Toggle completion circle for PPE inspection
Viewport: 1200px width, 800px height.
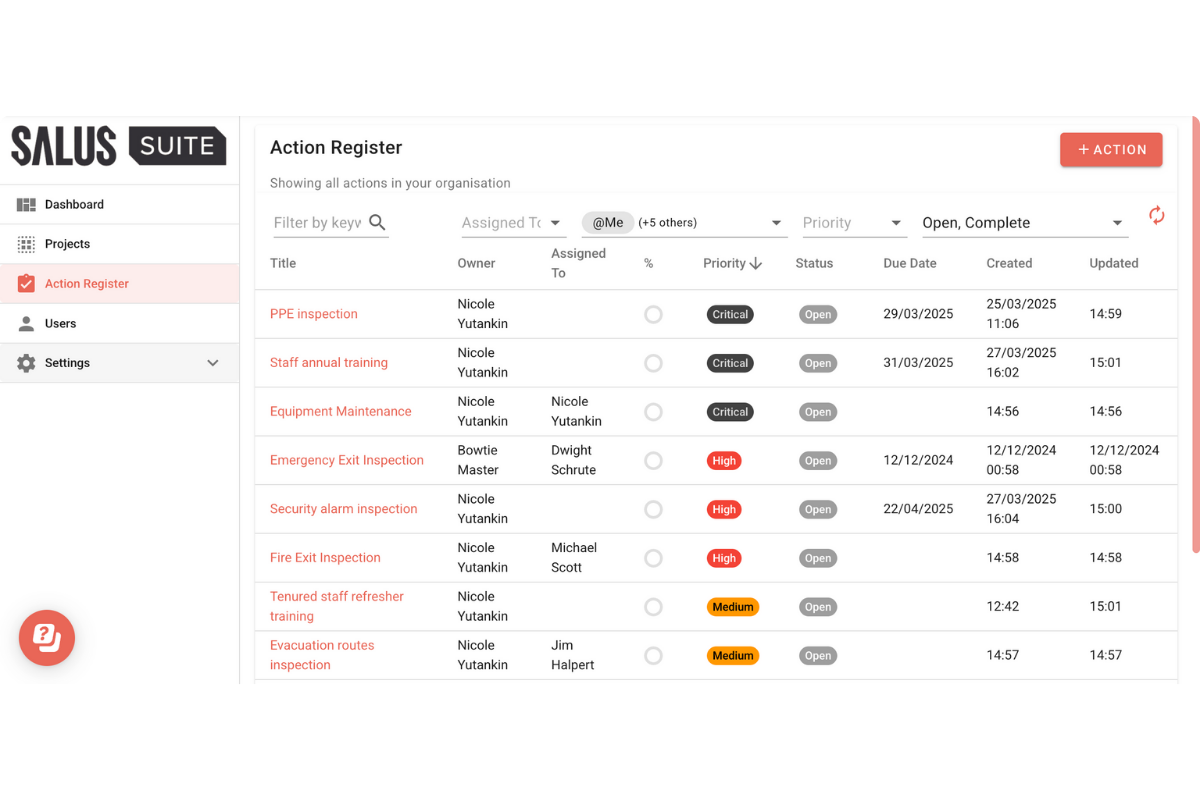653,314
